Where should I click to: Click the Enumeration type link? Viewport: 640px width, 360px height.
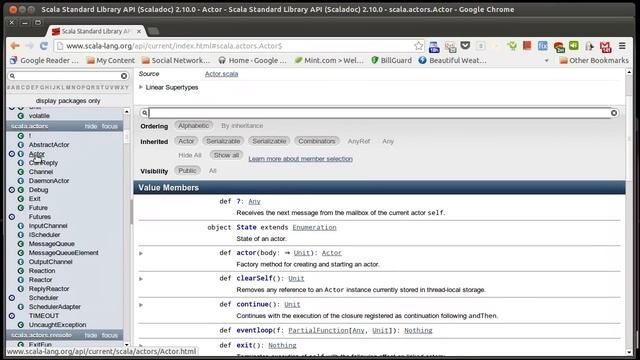tap(314, 227)
